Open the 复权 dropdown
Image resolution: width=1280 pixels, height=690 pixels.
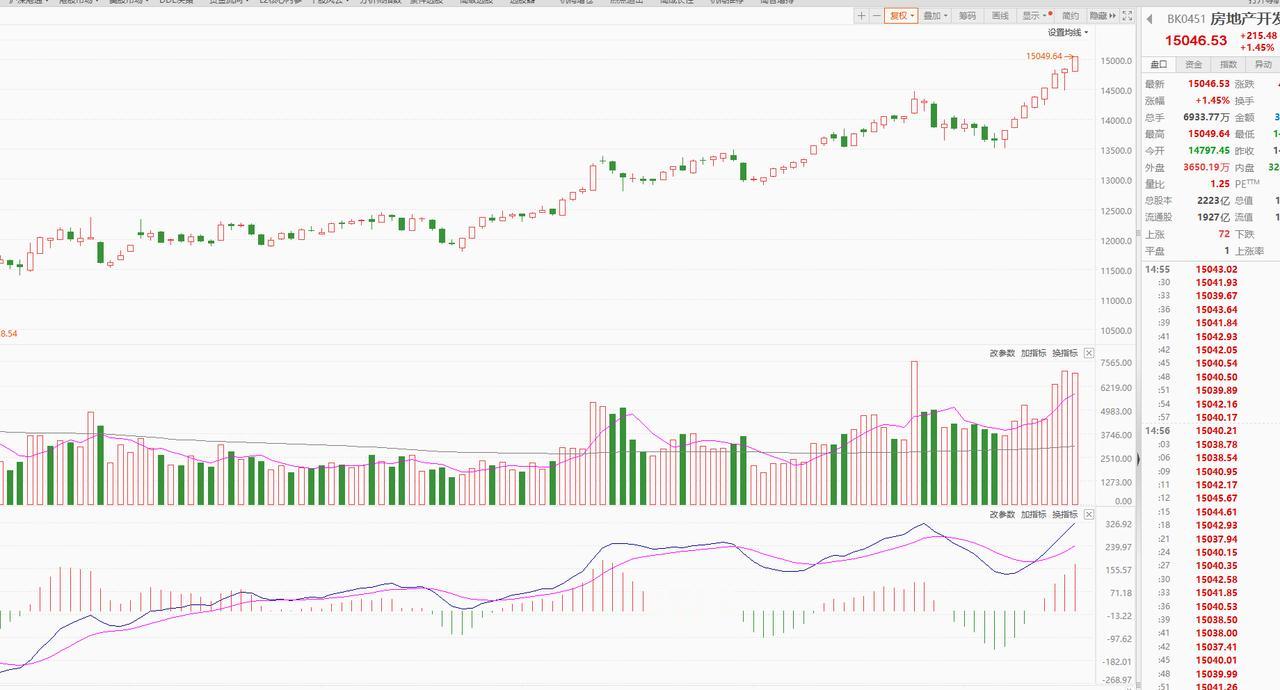[x=900, y=16]
